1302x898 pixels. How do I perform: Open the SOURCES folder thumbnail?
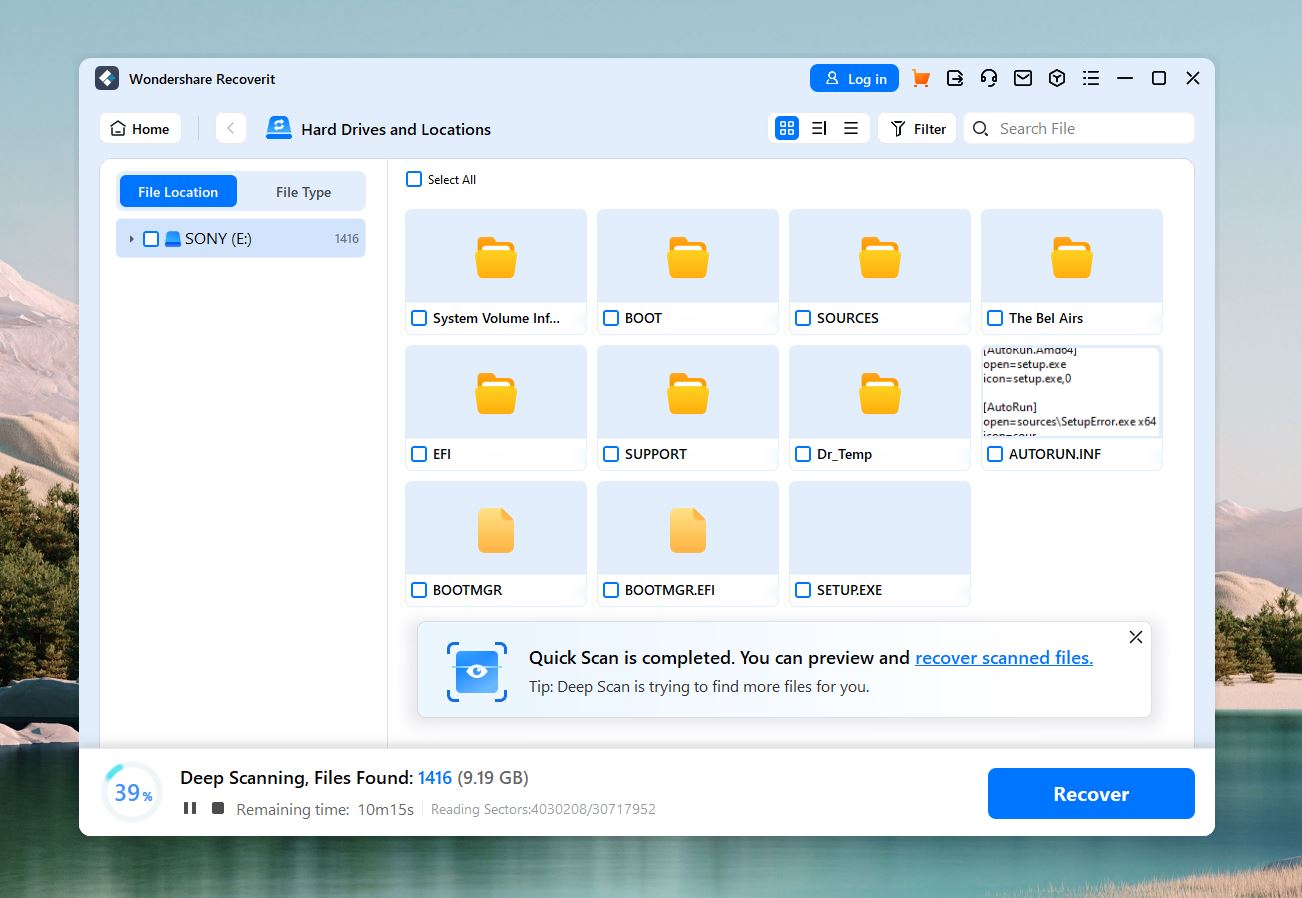pos(880,257)
